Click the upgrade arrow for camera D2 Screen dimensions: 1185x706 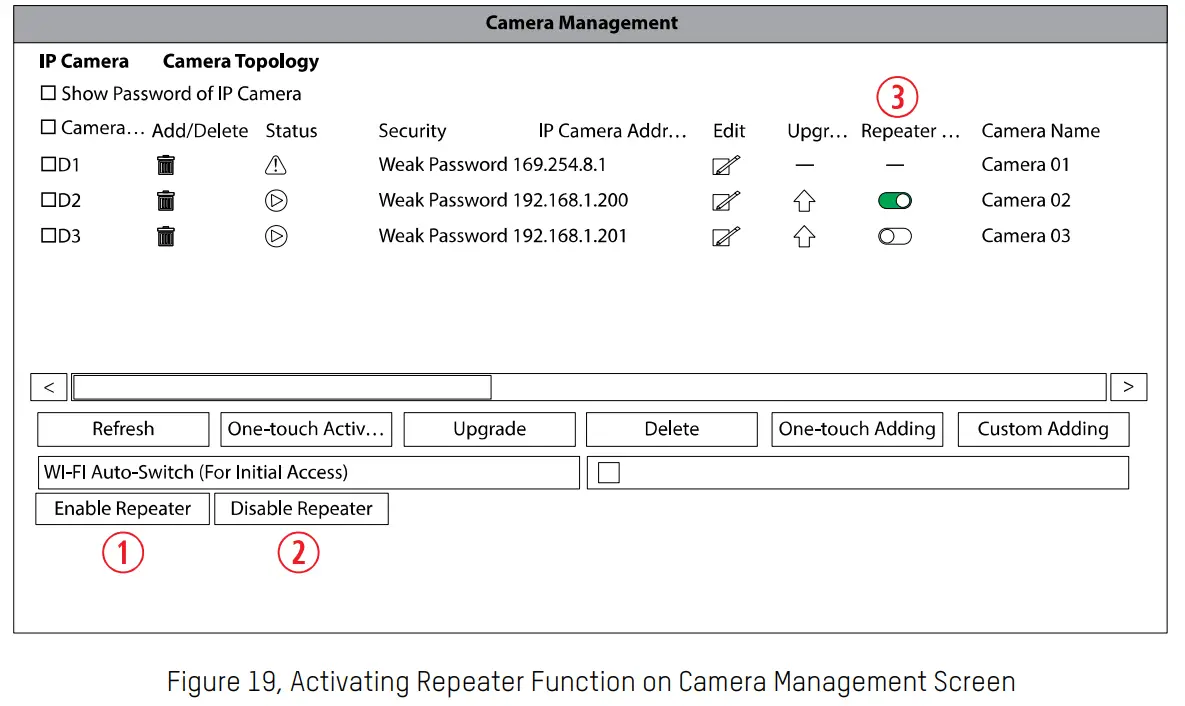(804, 200)
